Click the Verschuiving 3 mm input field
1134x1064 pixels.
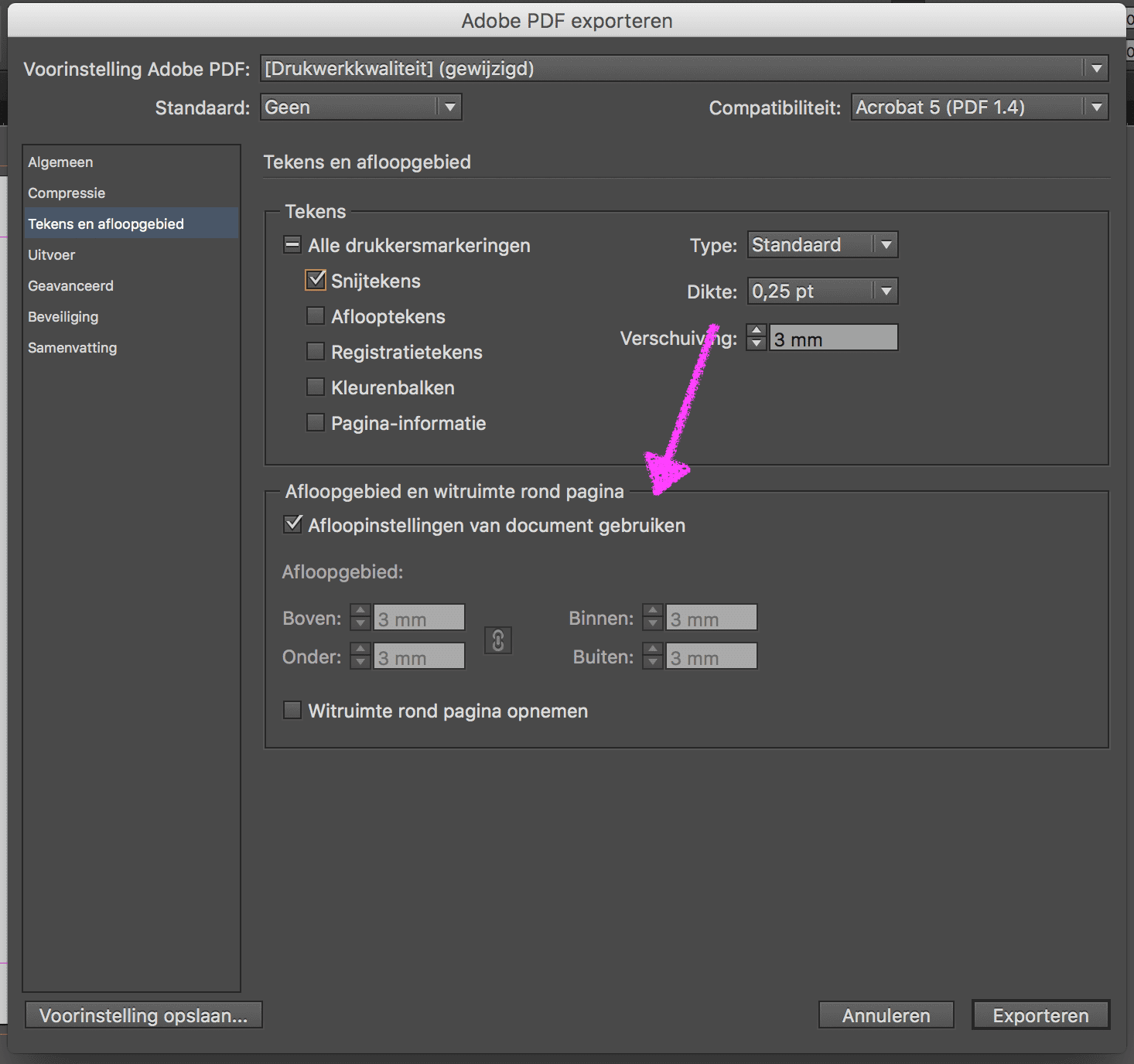click(834, 338)
